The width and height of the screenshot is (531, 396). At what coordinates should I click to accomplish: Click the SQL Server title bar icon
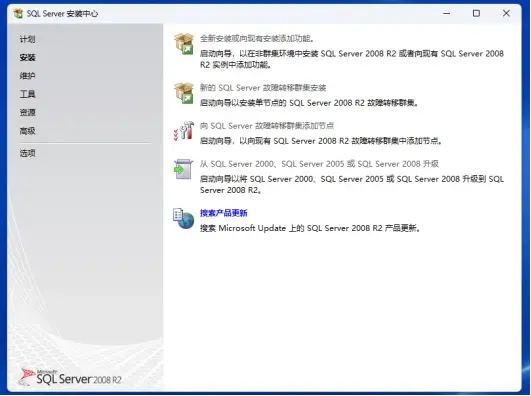point(18,14)
